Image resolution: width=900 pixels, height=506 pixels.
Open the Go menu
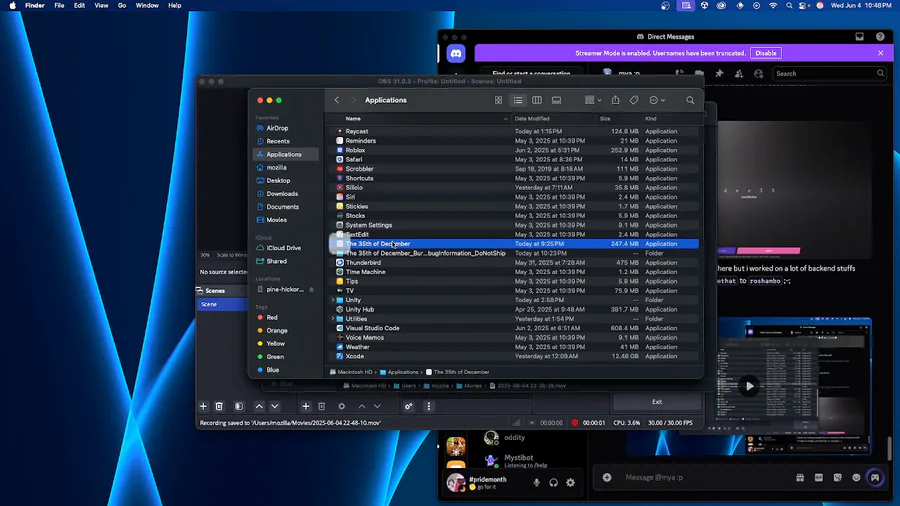click(122, 5)
